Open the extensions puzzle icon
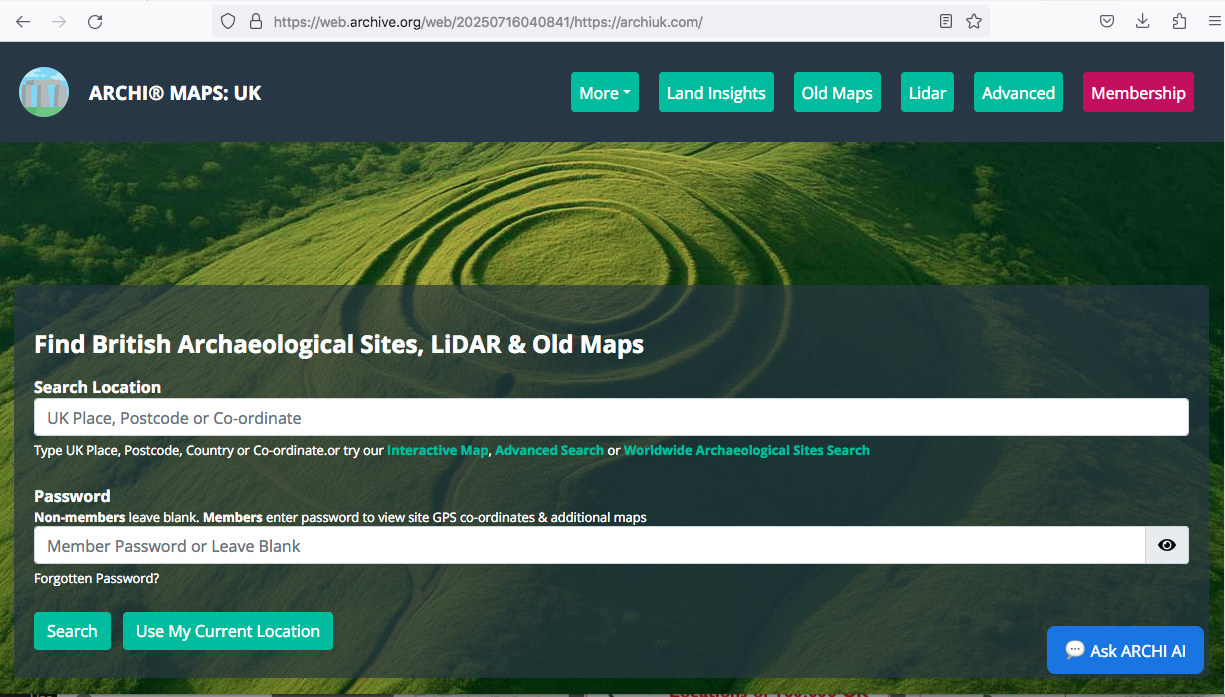1225x697 pixels. (x=1179, y=21)
